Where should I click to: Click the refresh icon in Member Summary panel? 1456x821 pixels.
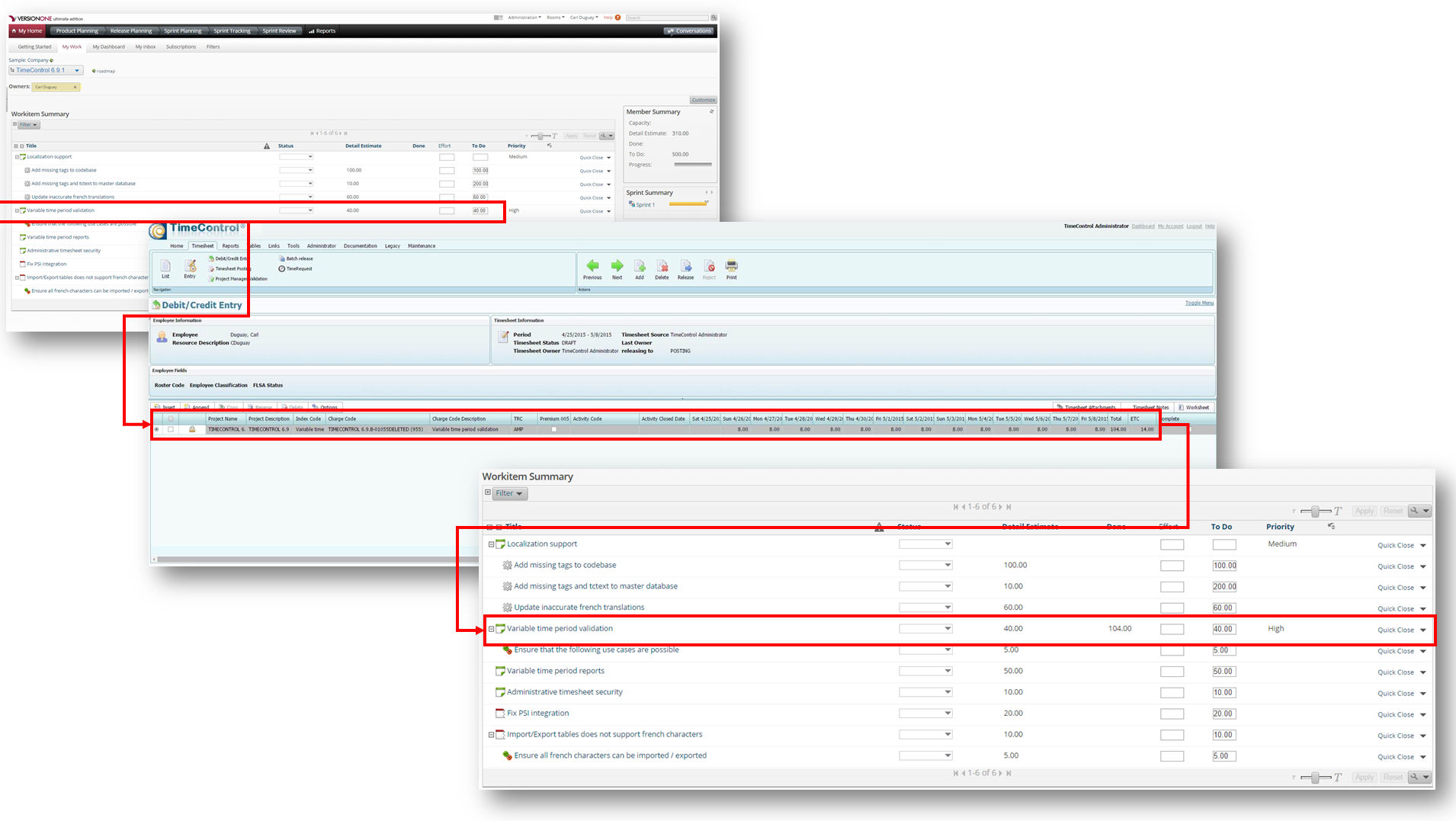pos(711,111)
